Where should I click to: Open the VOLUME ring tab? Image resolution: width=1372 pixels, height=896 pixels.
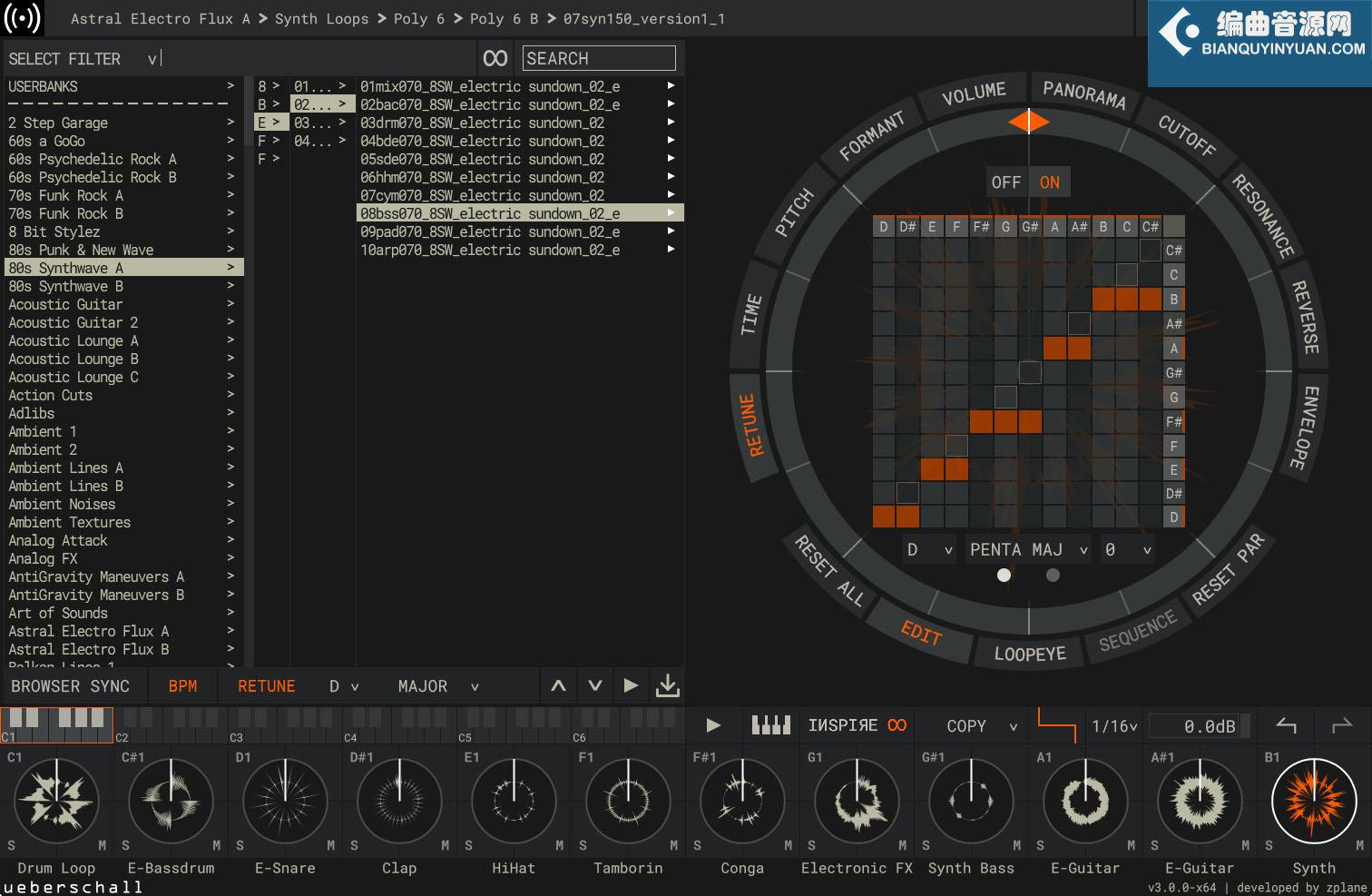[974, 94]
